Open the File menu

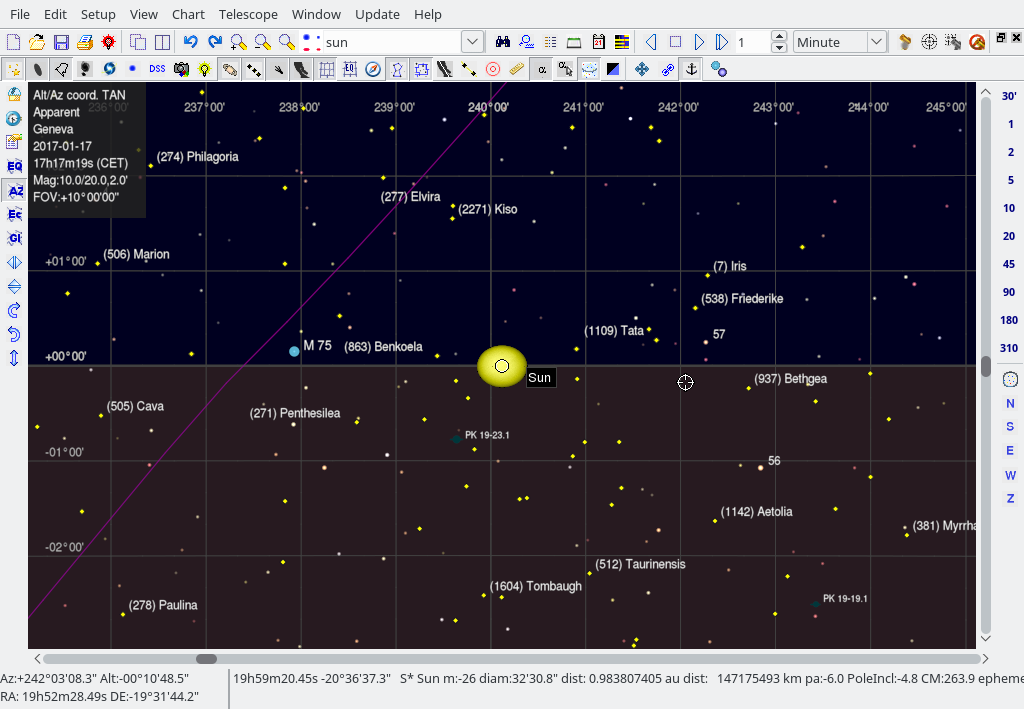(x=20, y=14)
